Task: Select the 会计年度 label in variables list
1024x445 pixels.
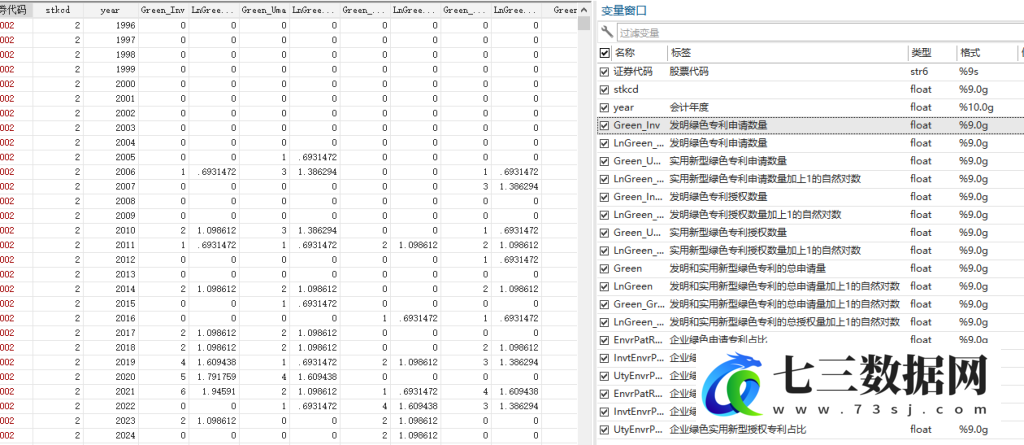Action: click(x=688, y=107)
